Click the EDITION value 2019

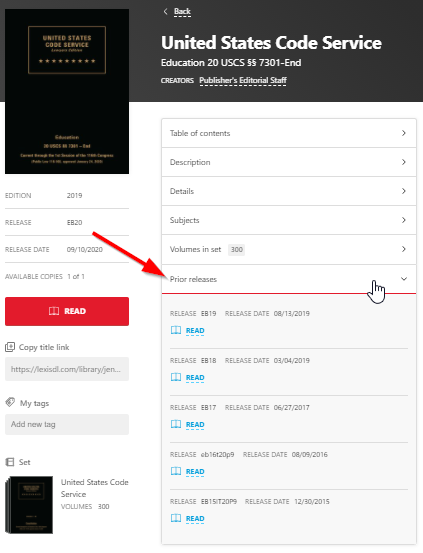(74, 195)
